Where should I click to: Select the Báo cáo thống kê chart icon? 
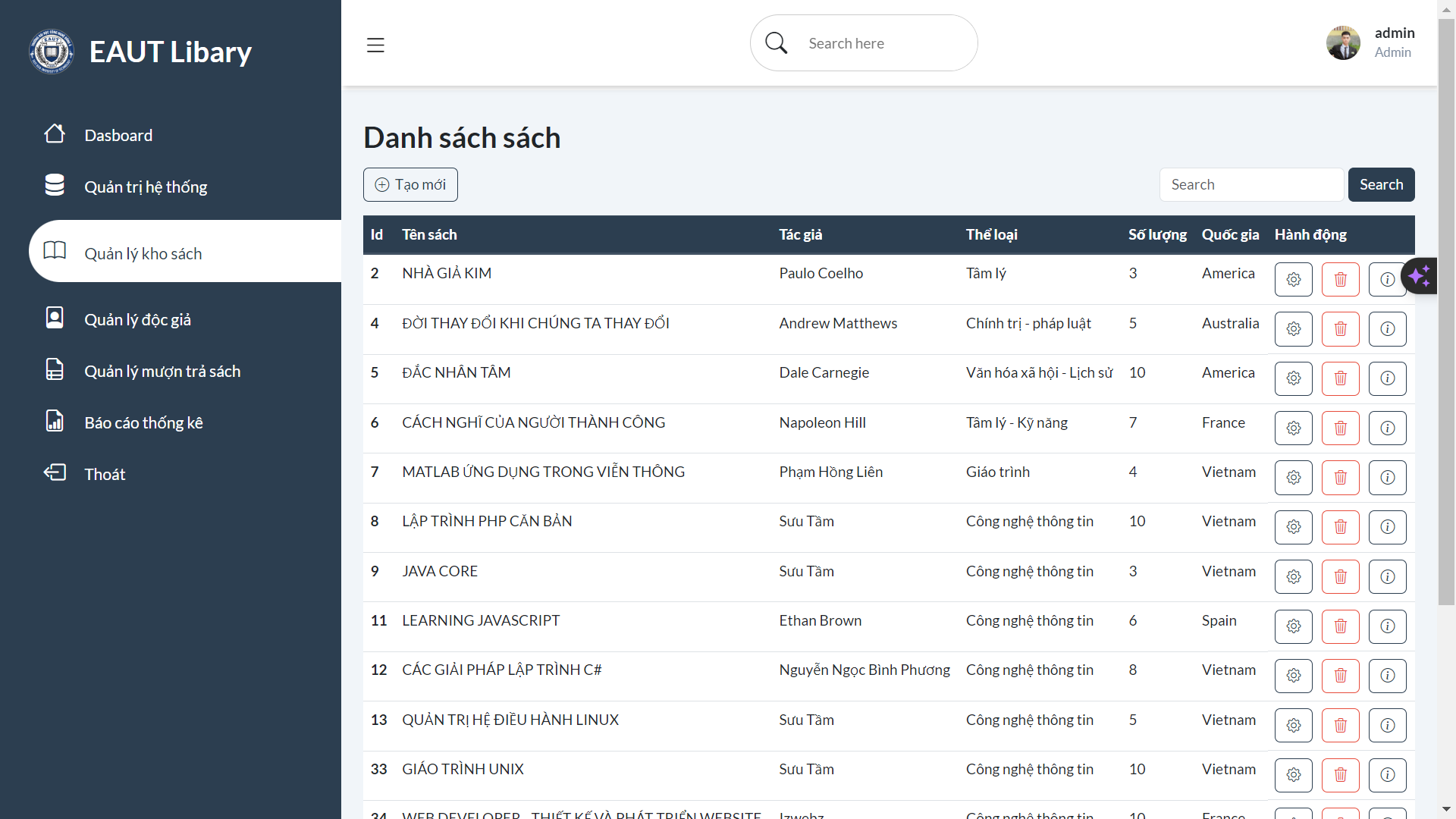point(55,420)
